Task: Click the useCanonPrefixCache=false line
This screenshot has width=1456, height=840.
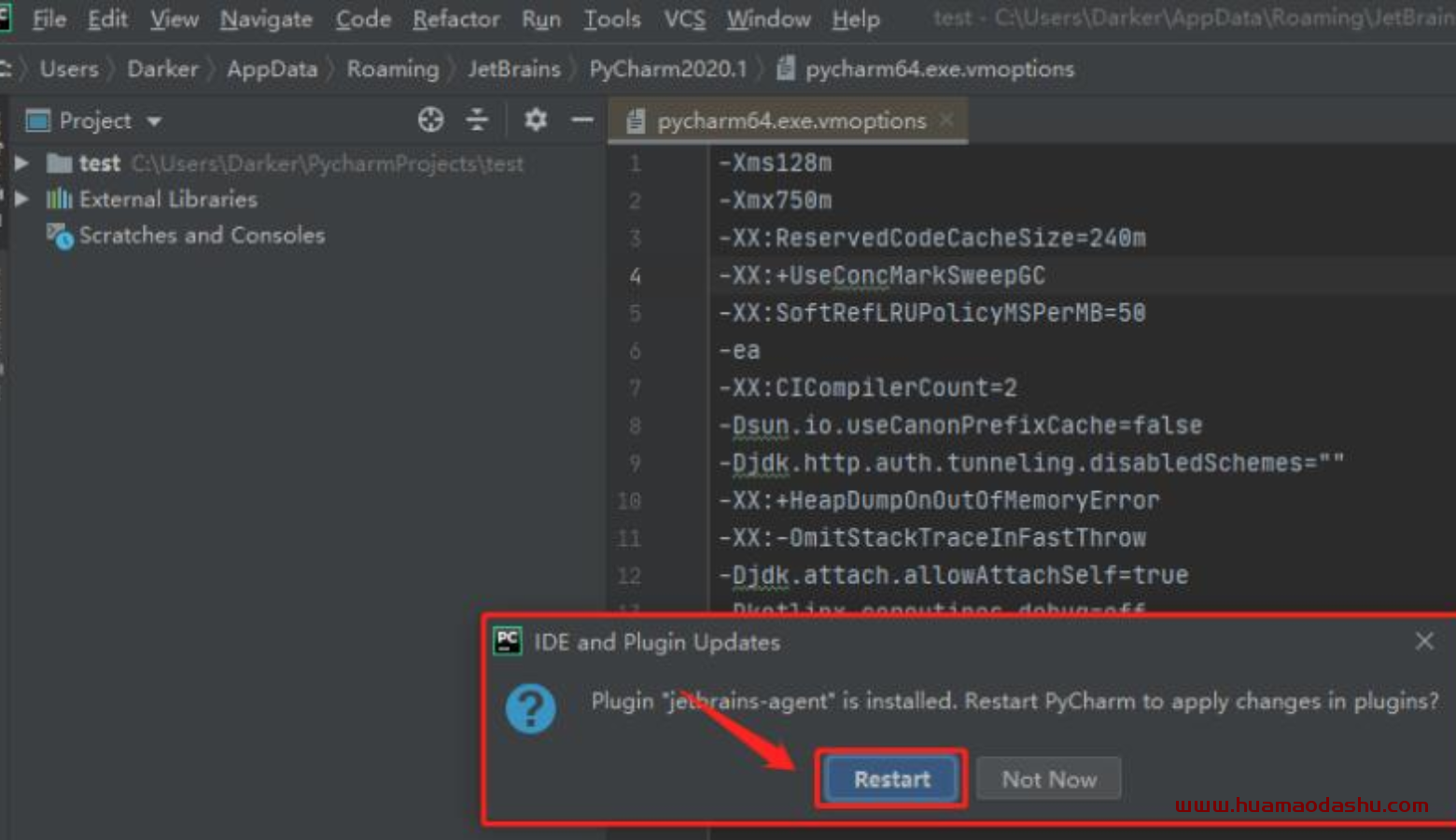Action: pos(959,426)
